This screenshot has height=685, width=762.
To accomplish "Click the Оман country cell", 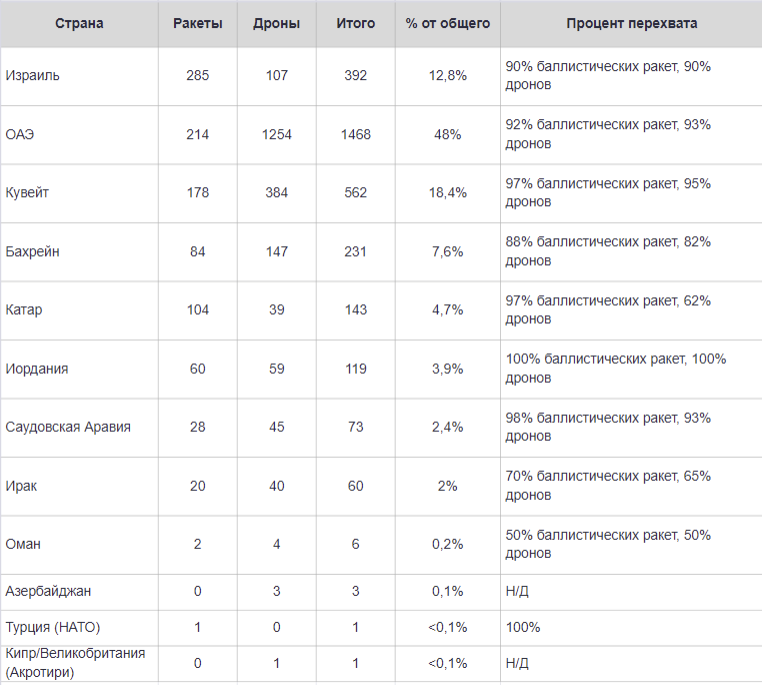I will 23,544.
